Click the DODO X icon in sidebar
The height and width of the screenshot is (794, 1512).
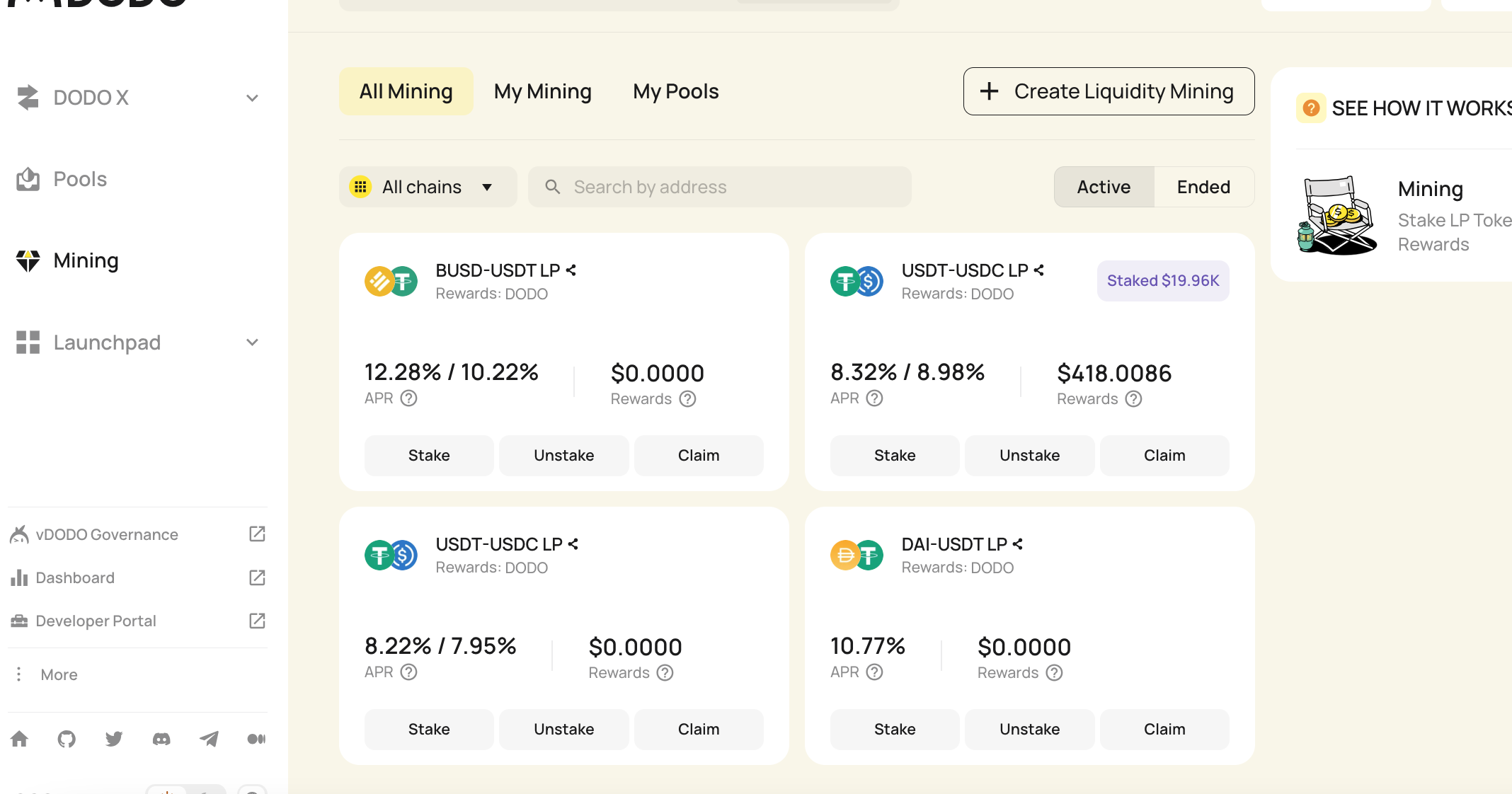27,96
